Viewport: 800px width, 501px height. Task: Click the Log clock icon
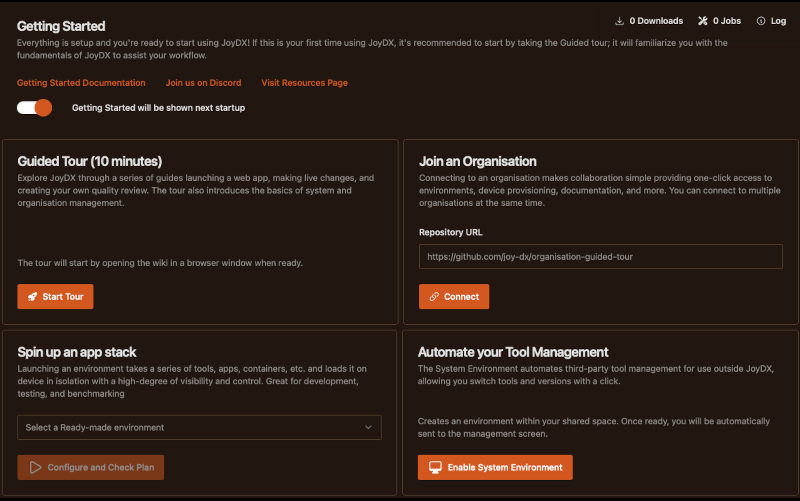[762, 21]
